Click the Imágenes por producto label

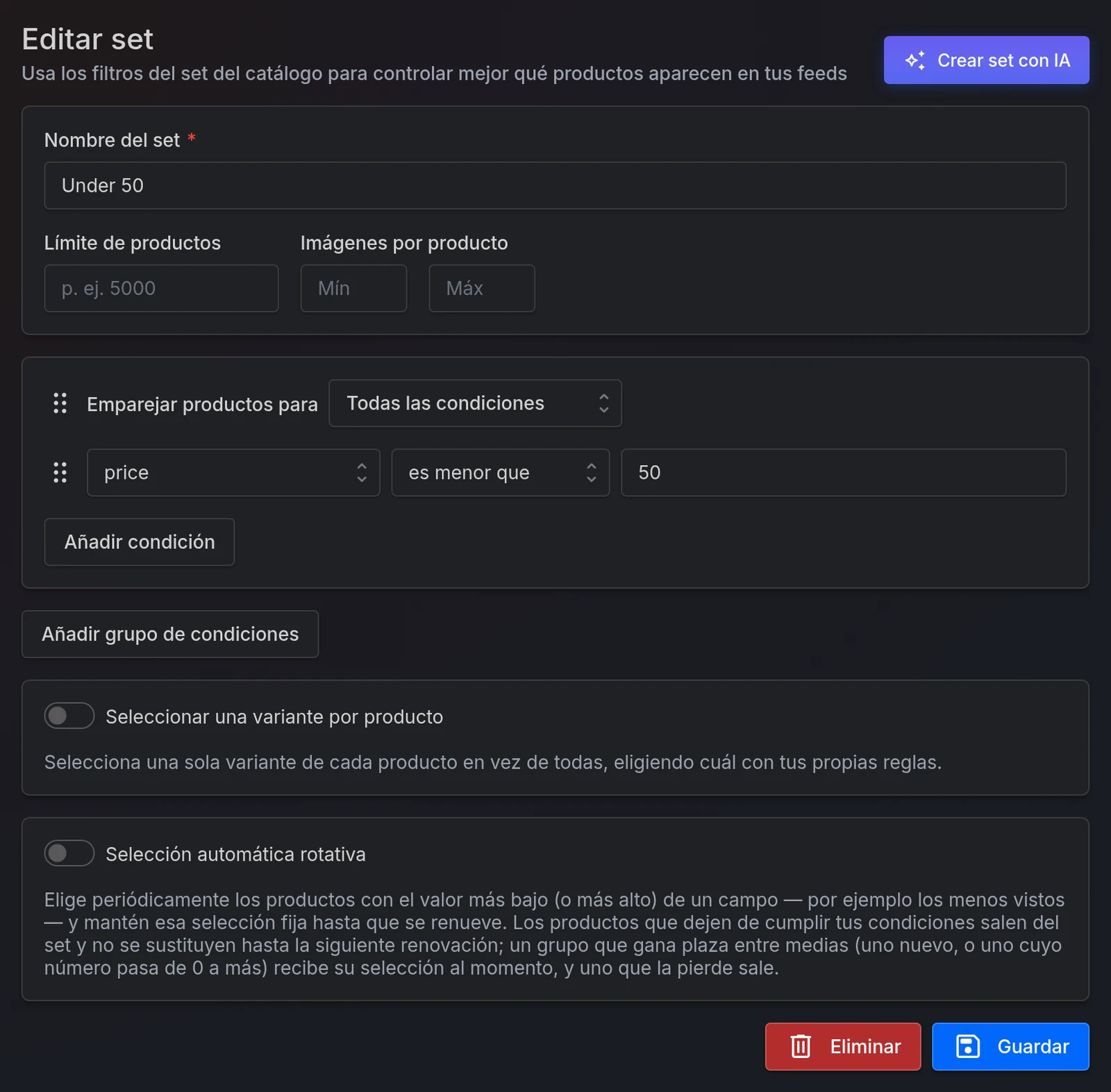coord(404,243)
